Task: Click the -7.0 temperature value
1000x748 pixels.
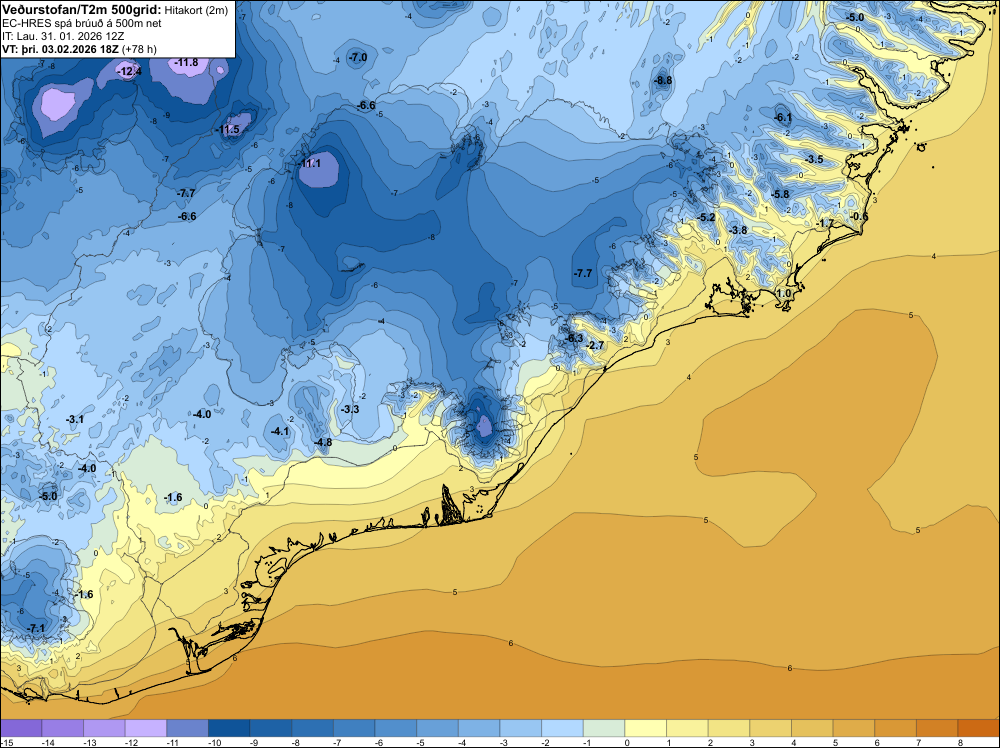Action: pyautogui.click(x=358, y=57)
